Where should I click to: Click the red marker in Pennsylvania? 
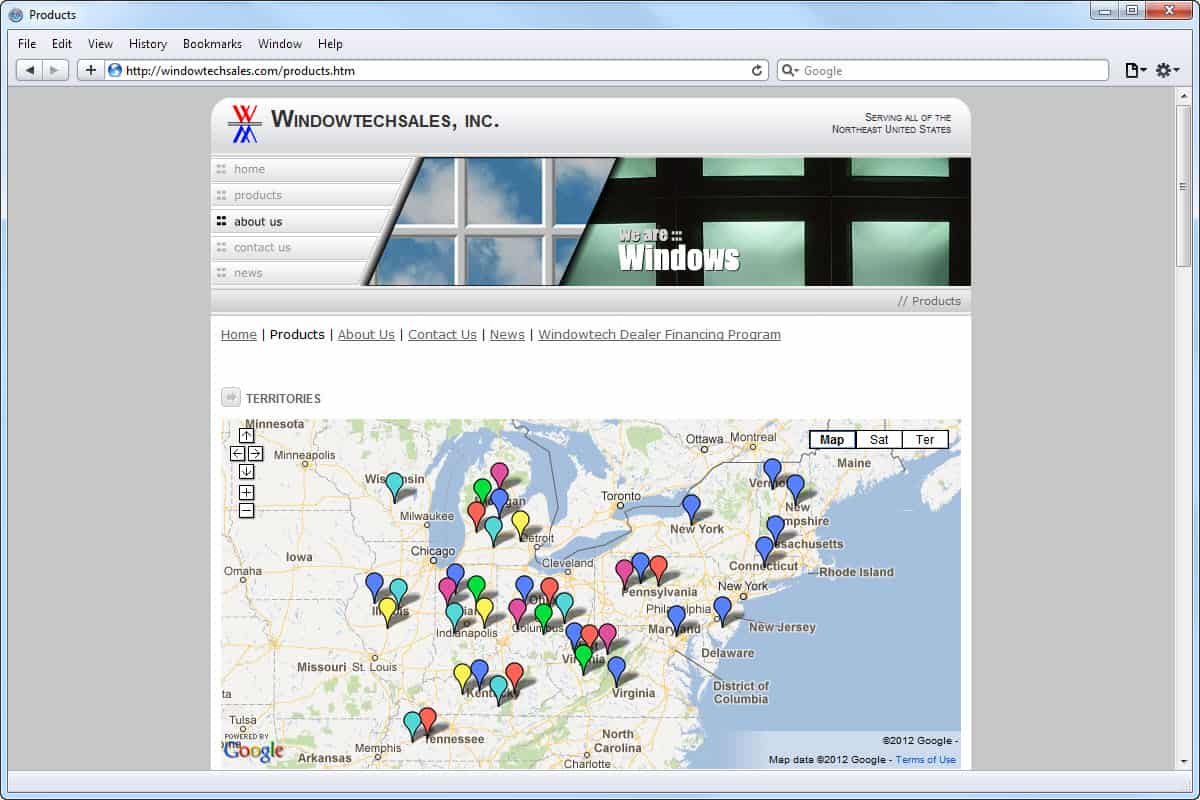pos(658,568)
